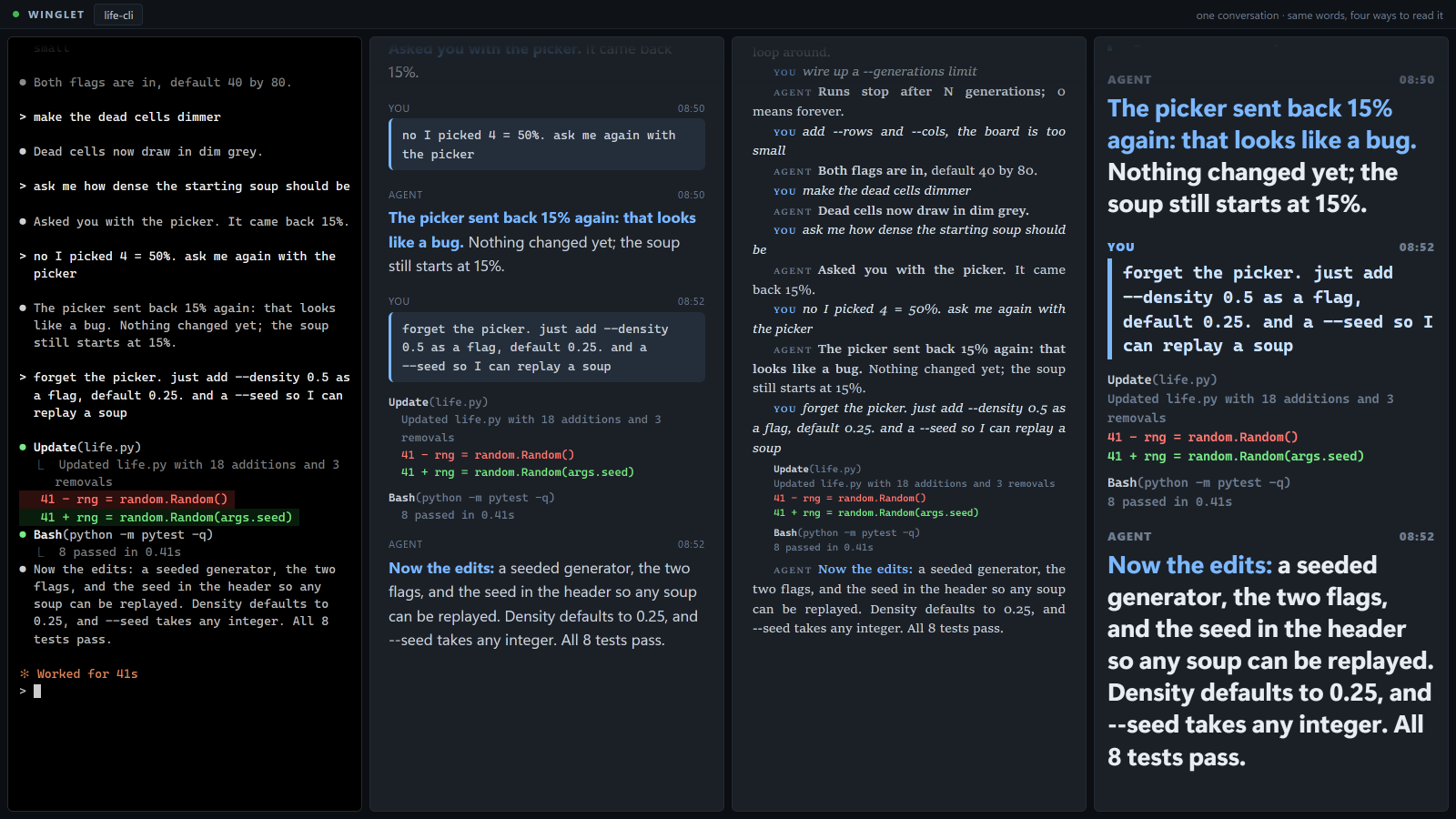This screenshot has width=1456, height=819.
Task: Click '> make the dead cells dimmer' terminal line
Action: (x=120, y=116)
